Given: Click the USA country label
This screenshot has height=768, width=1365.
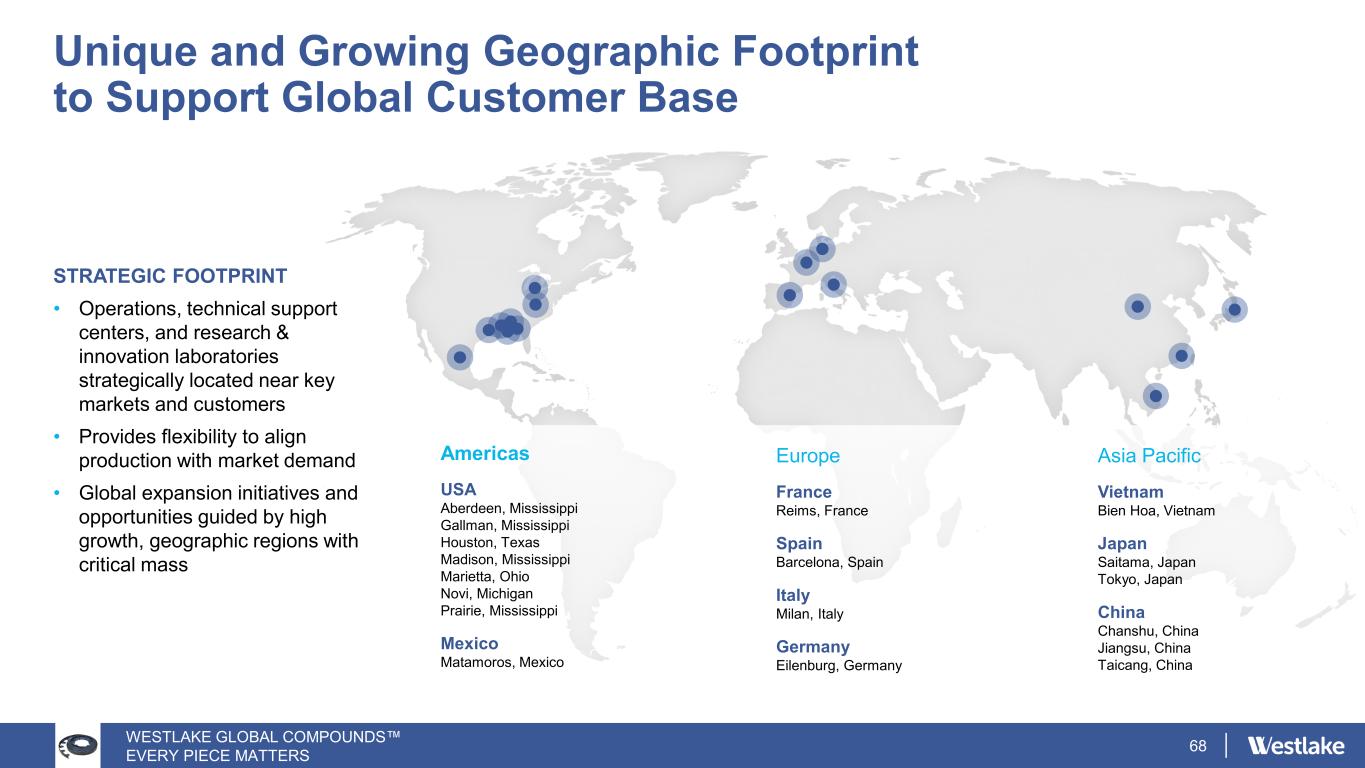Looking at the screenshot, I should click(x=458, y=489).
